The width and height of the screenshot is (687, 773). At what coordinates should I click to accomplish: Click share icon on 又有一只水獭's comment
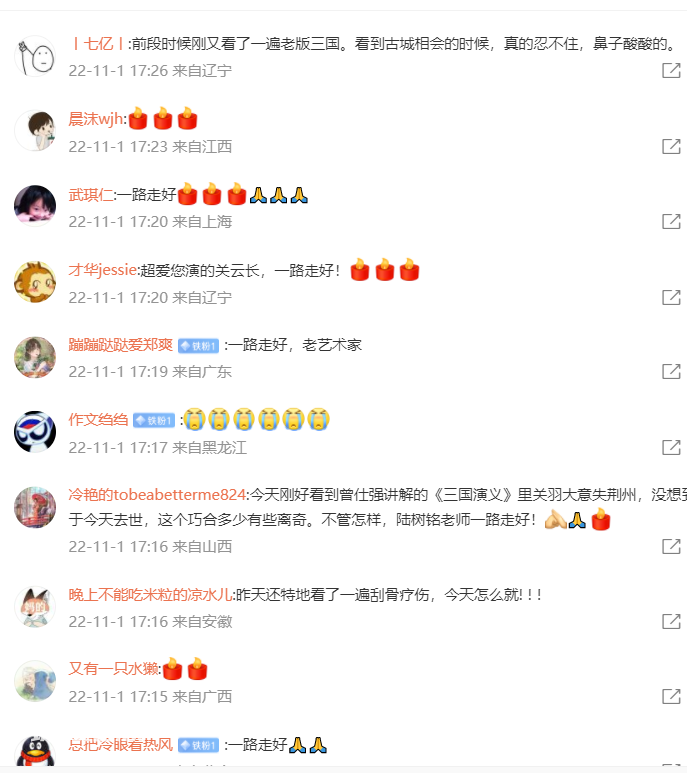coord(671,696)
